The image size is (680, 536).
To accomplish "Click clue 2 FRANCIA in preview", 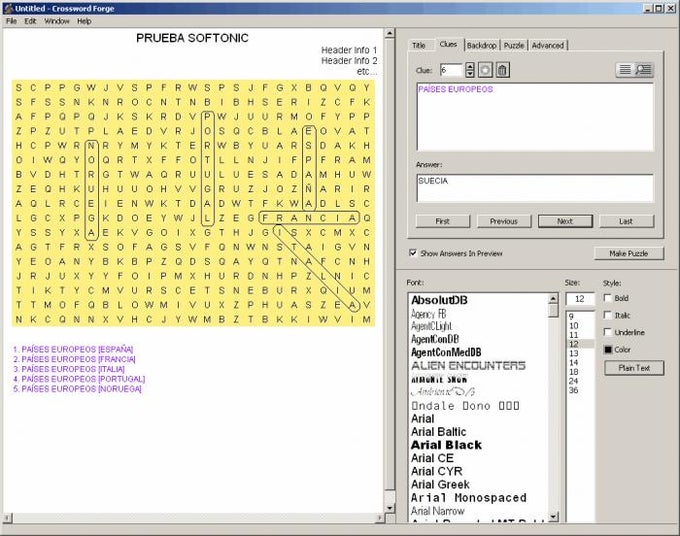I will coord(74,359).
